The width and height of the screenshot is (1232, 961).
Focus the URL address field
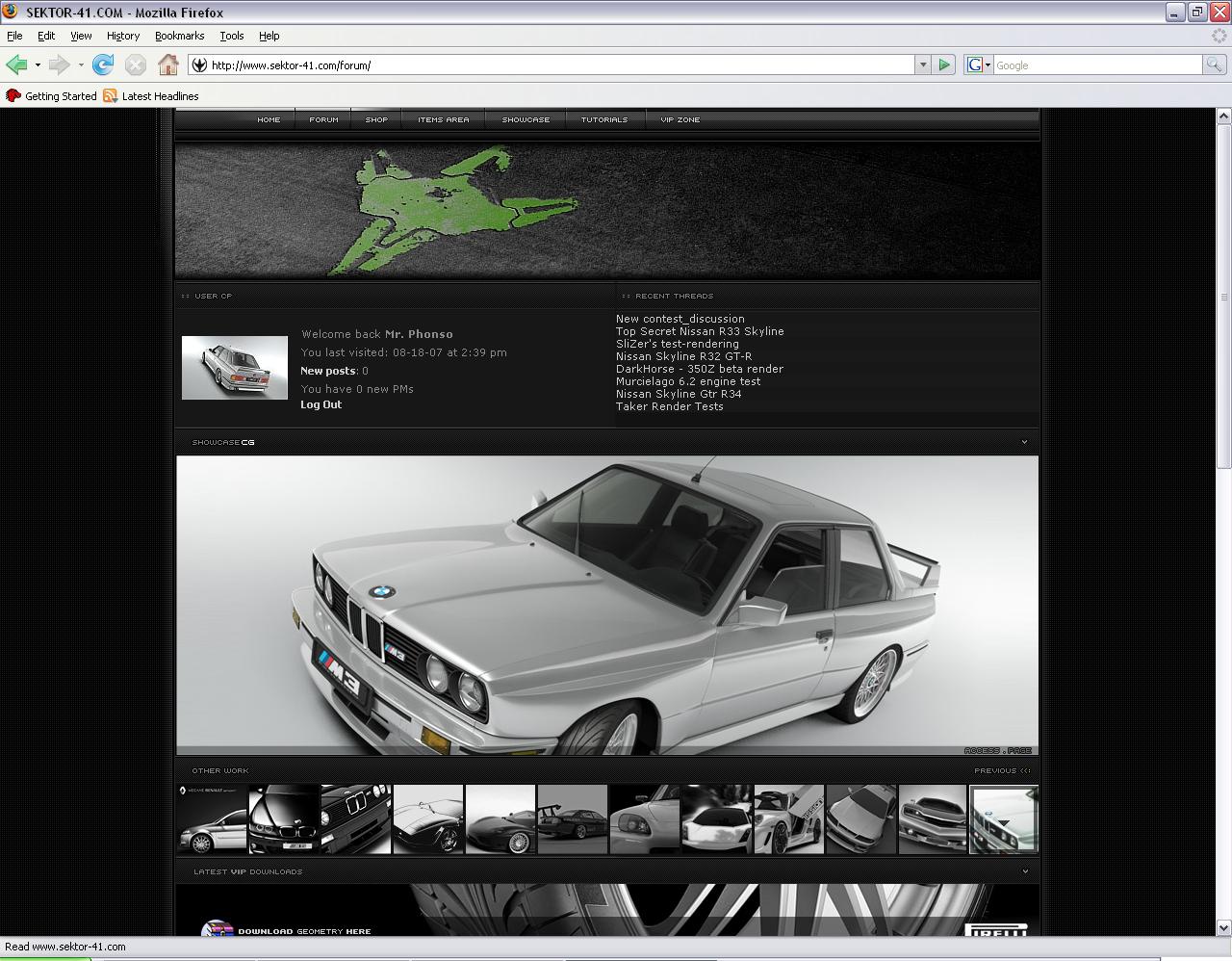coord(561,65)
